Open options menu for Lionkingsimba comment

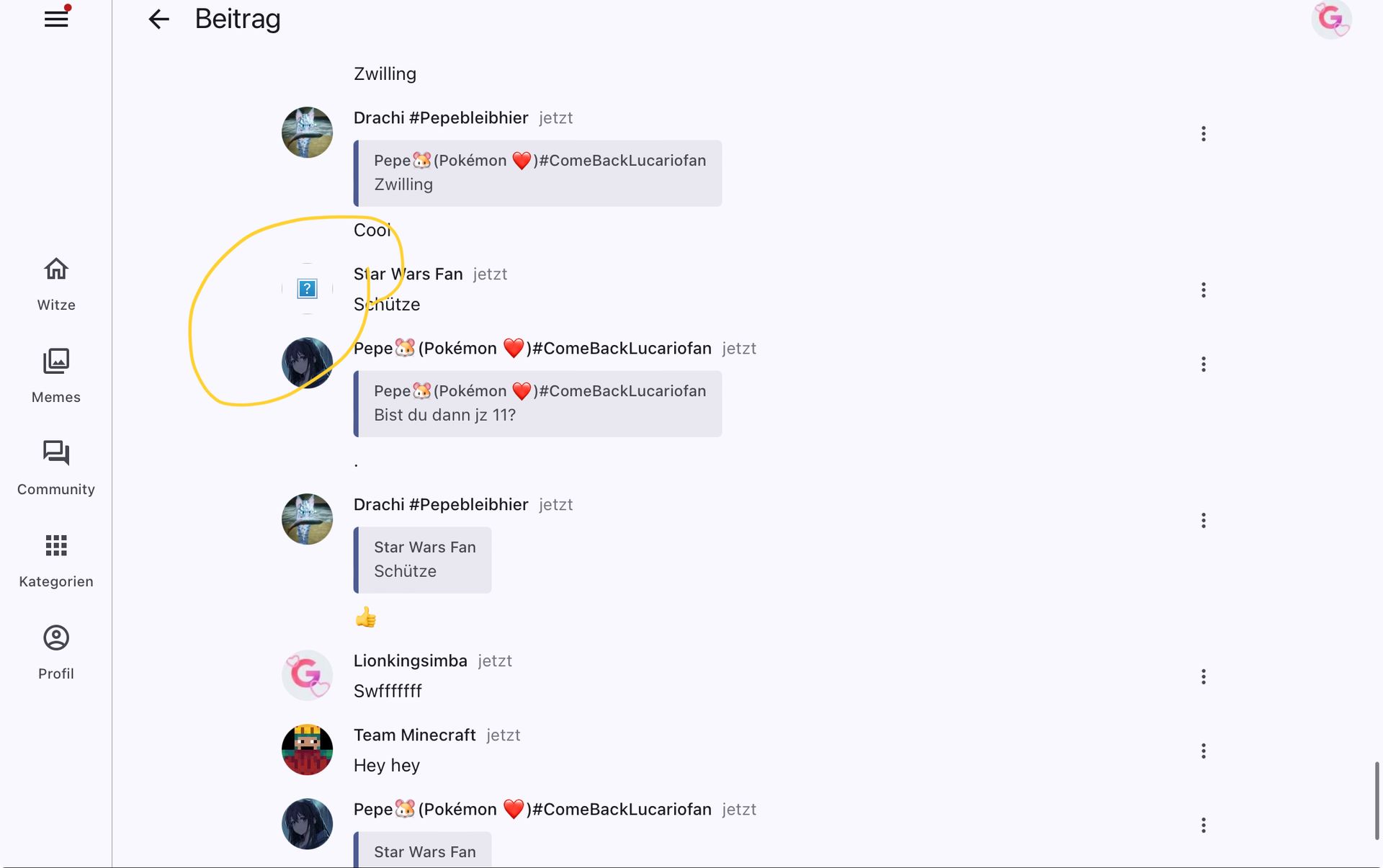tap(1203, 676)
